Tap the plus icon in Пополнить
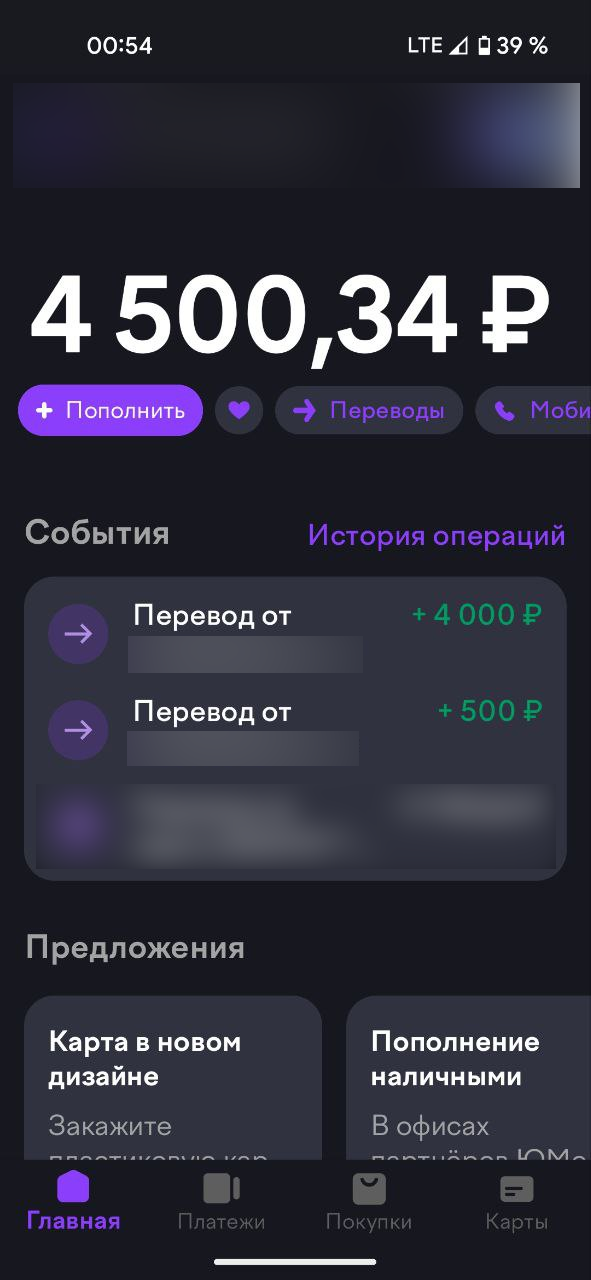The width and height of the screenshot is (591, 1280). (x=44, y=410)
